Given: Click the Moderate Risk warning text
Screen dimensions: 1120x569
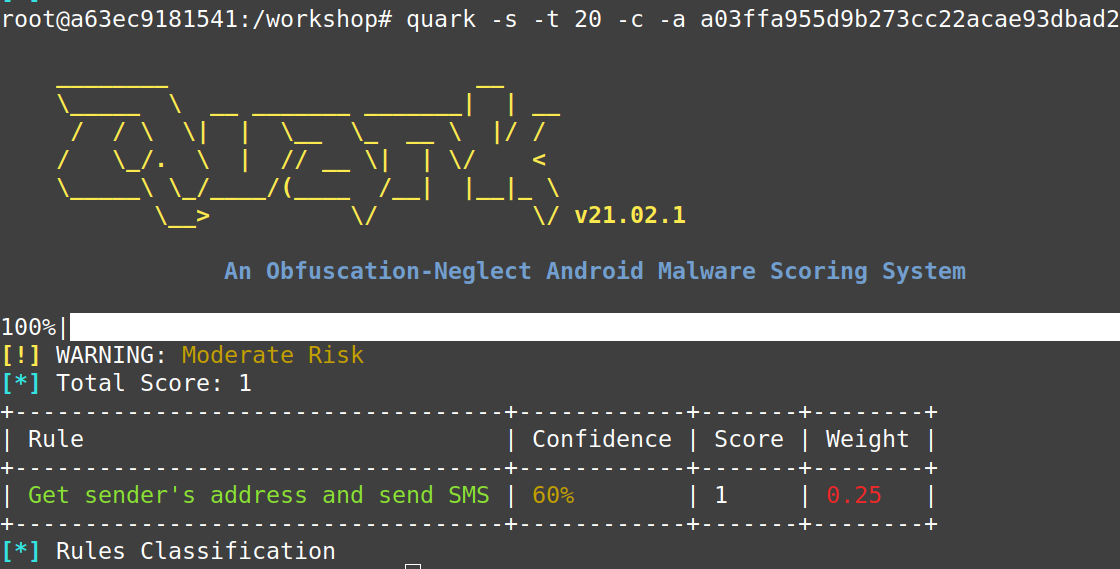Looking at the screenshot, I should coord(273,355).
